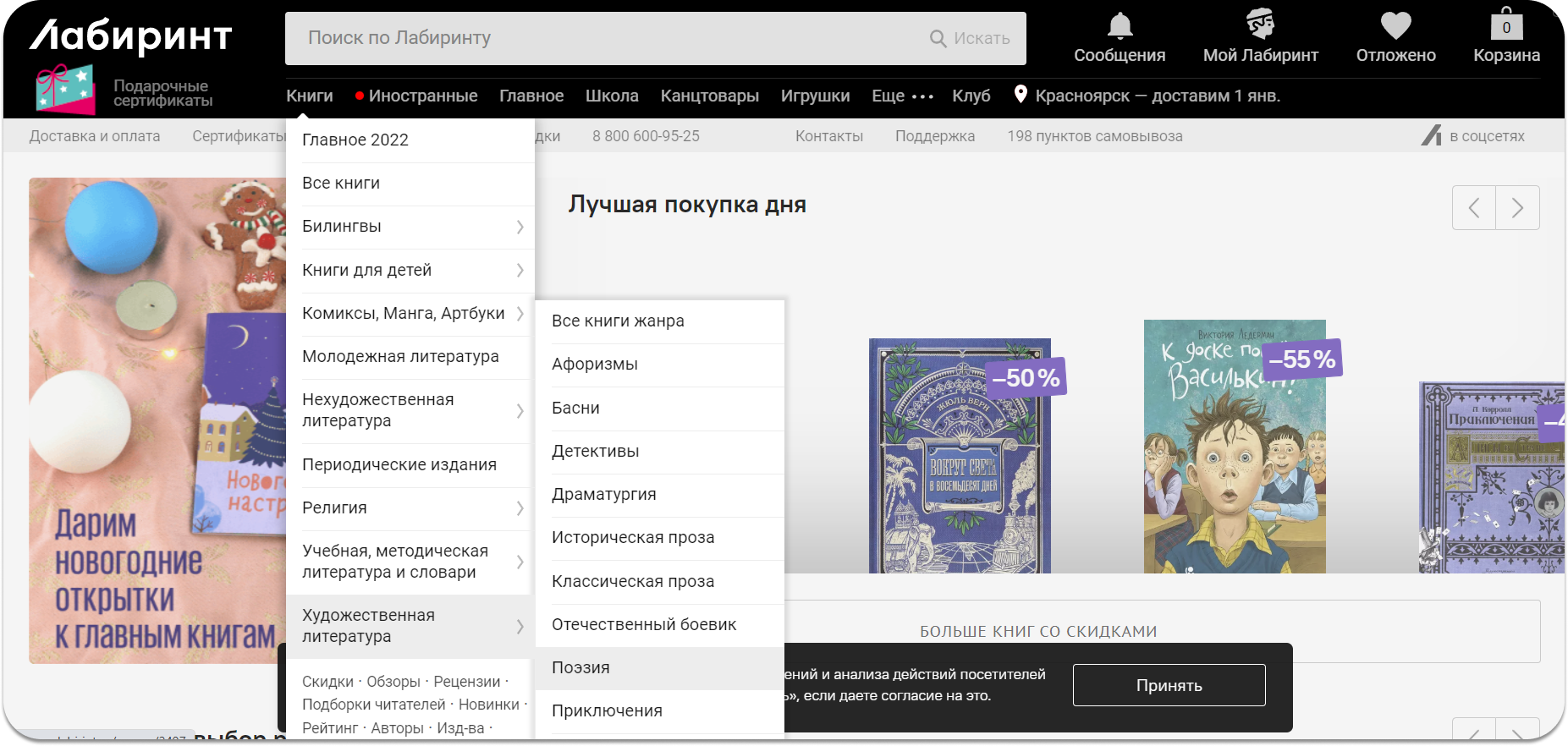1568x746 pixels.
Task: Select Поэзия in the genre submenu
Action: 580,668
